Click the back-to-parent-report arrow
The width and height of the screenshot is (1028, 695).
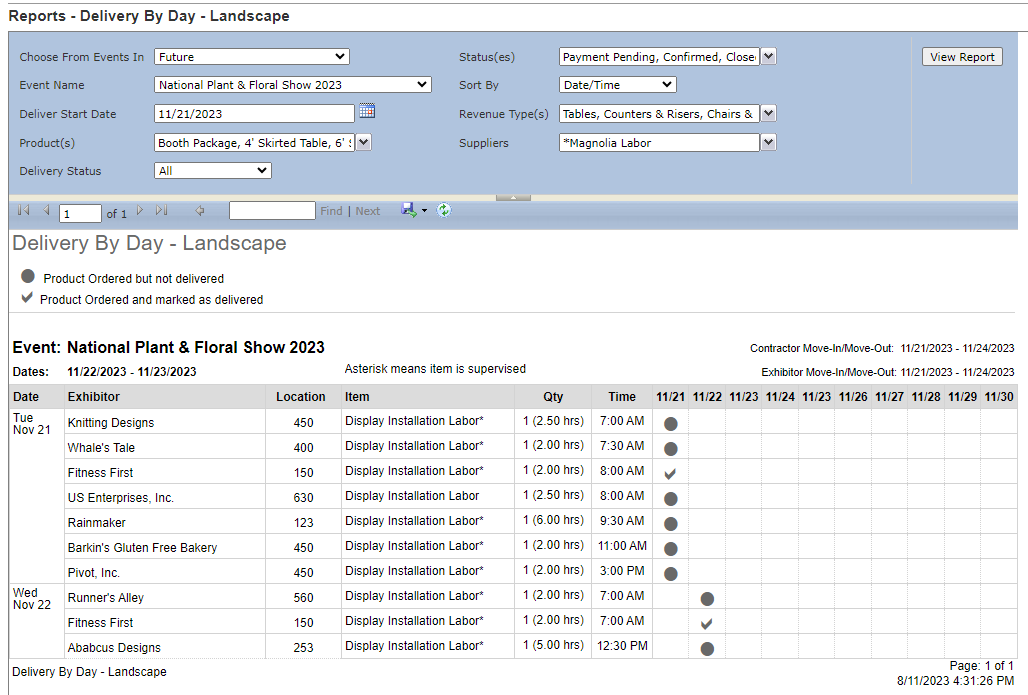(x=199, y=211)
